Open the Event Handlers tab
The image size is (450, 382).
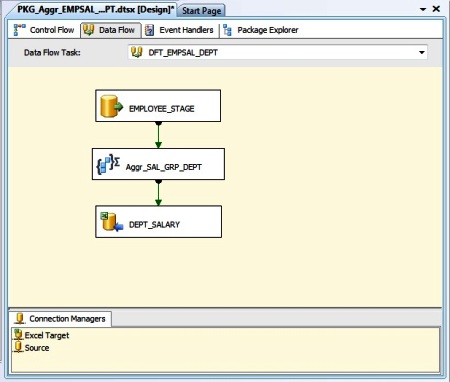[180, 30]
